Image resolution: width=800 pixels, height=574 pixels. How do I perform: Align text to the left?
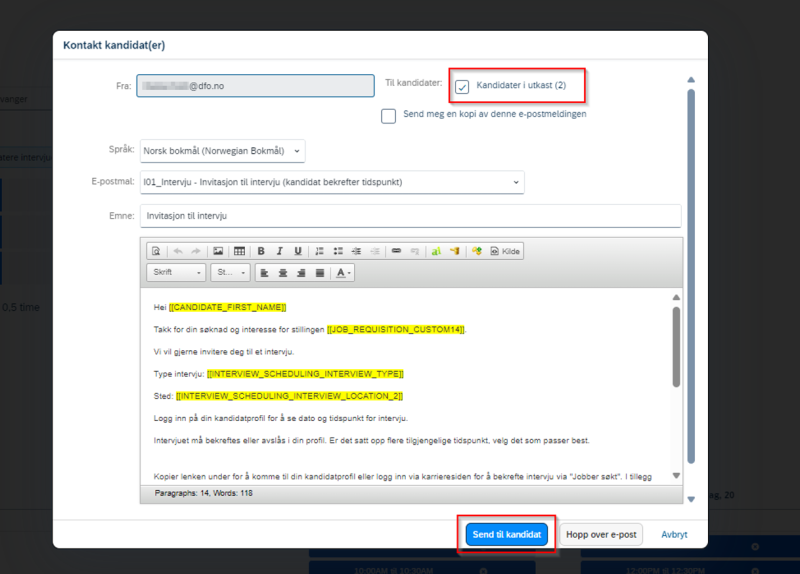pos(264,273)
